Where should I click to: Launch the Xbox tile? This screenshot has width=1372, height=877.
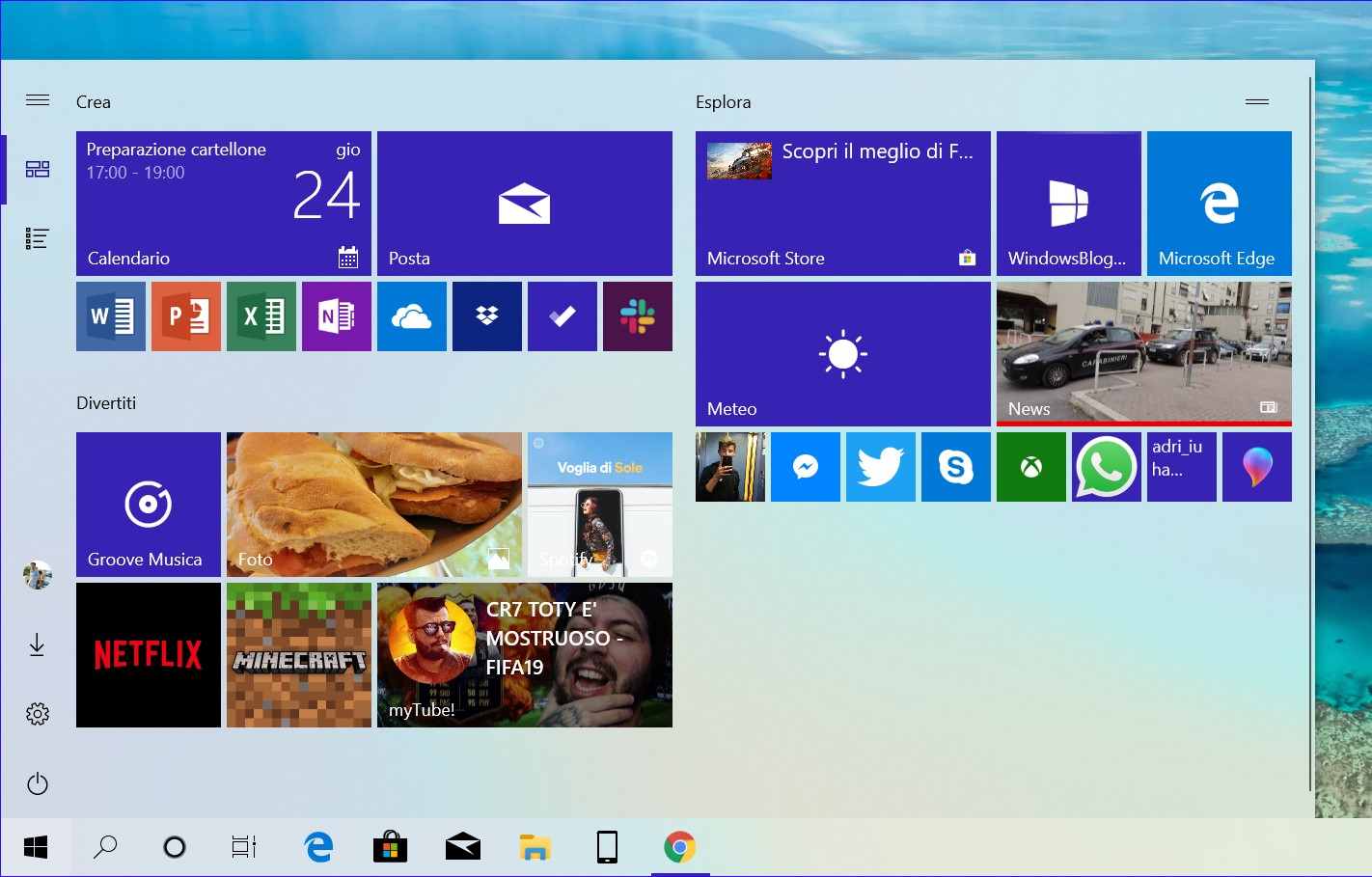(x=1031, y=467)
